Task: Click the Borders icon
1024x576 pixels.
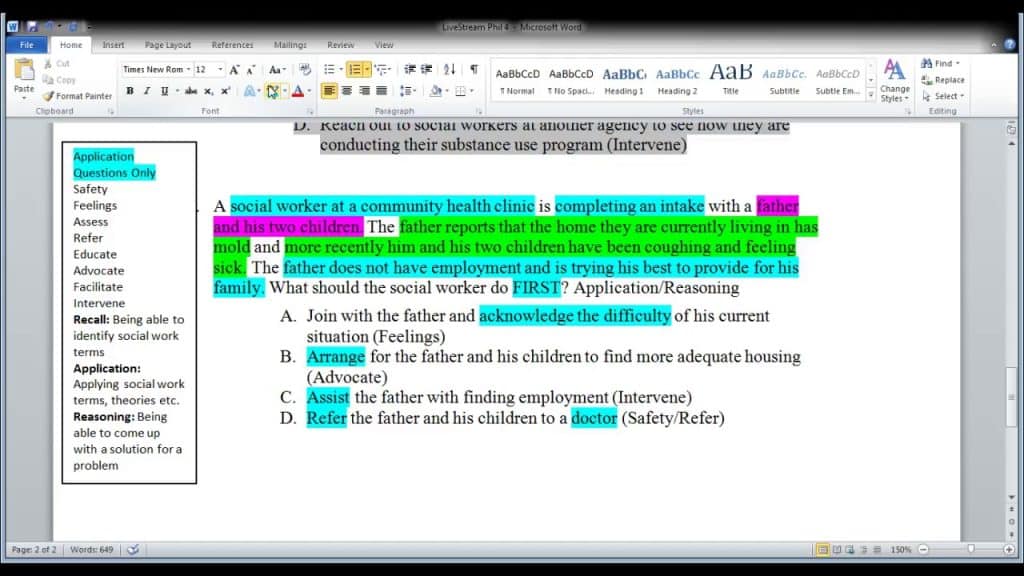Action: (460, 91)
